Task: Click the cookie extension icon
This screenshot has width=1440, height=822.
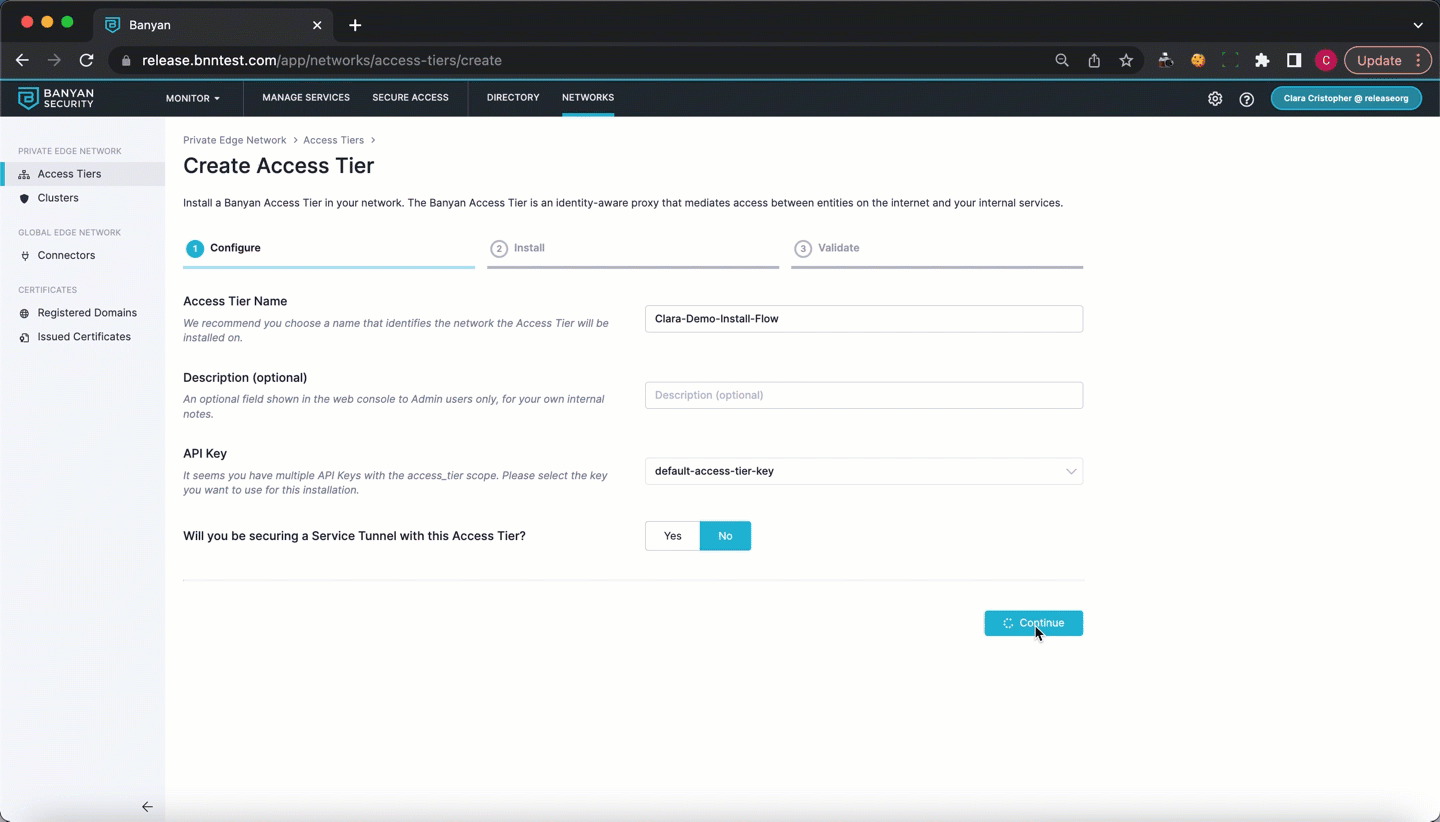Action: tap(1198, 60)
